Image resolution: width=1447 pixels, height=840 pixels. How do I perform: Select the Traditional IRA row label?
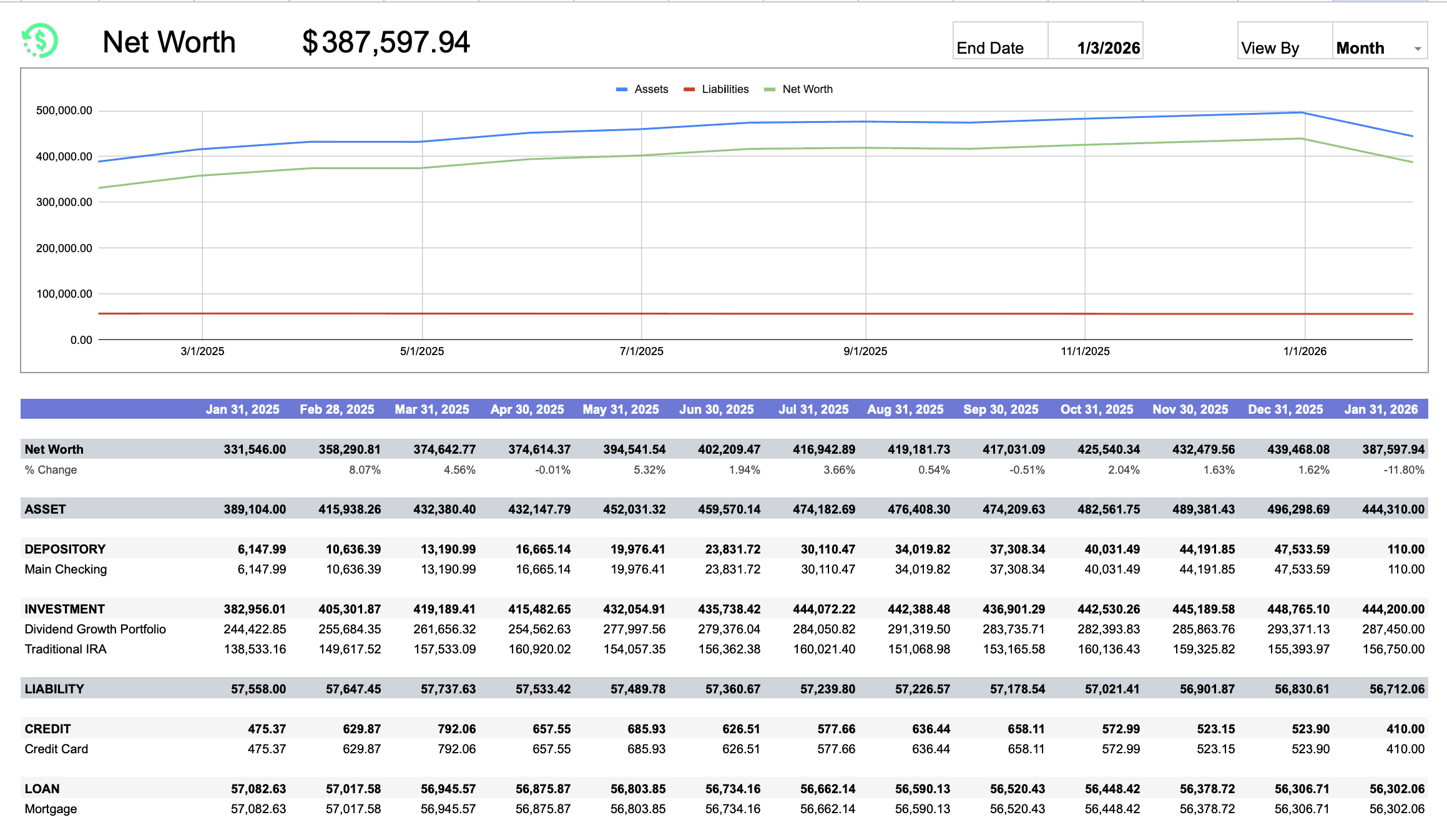pos(65,649)
